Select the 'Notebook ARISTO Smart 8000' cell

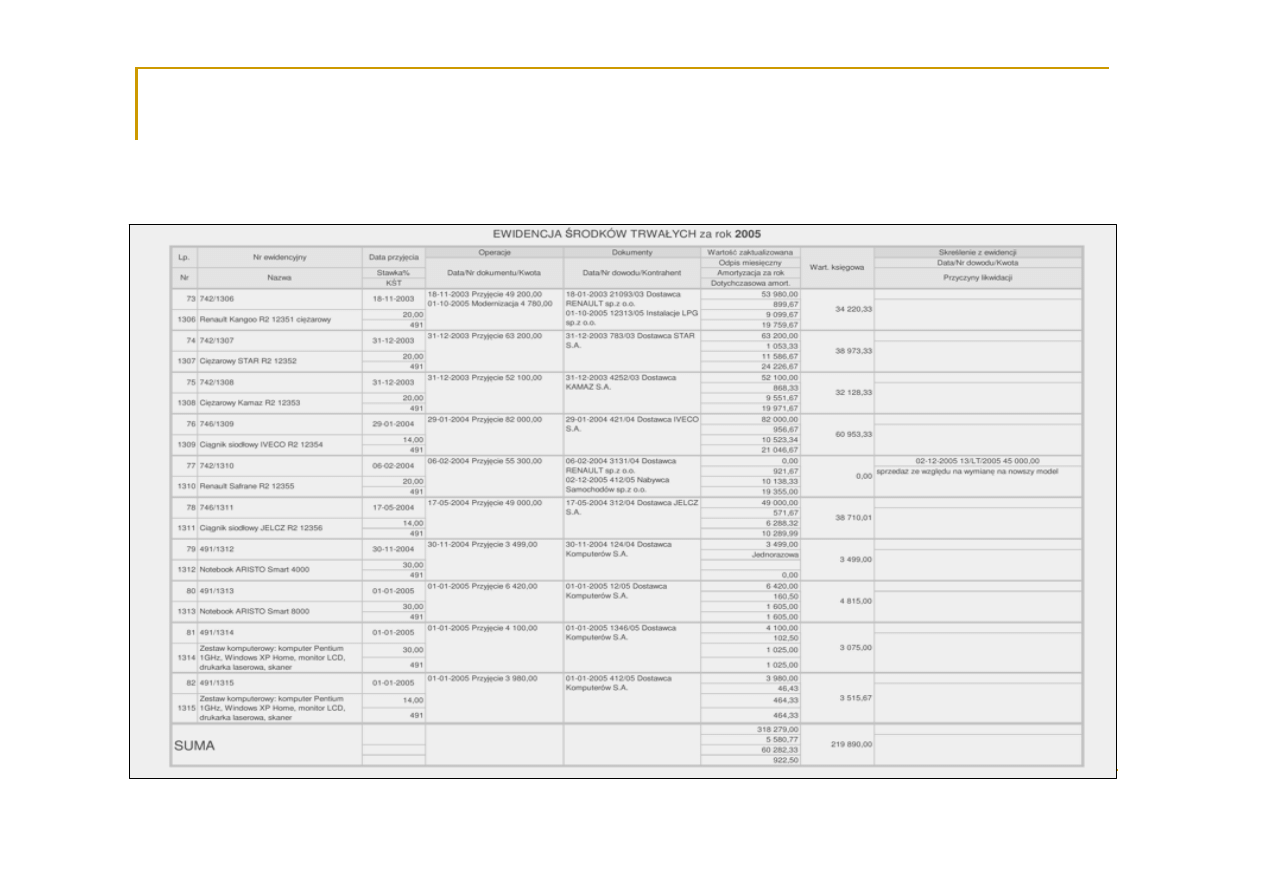point(254,611)
